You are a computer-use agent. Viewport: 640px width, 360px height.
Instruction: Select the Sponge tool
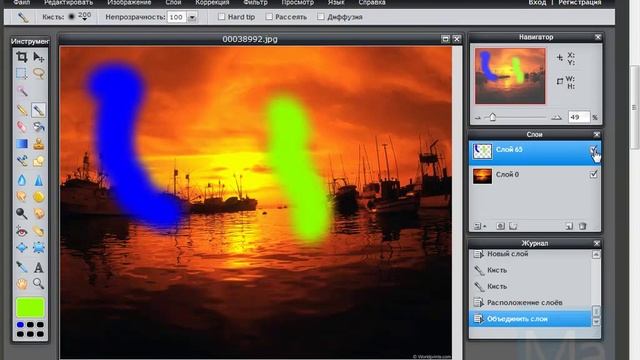(39, 197)
